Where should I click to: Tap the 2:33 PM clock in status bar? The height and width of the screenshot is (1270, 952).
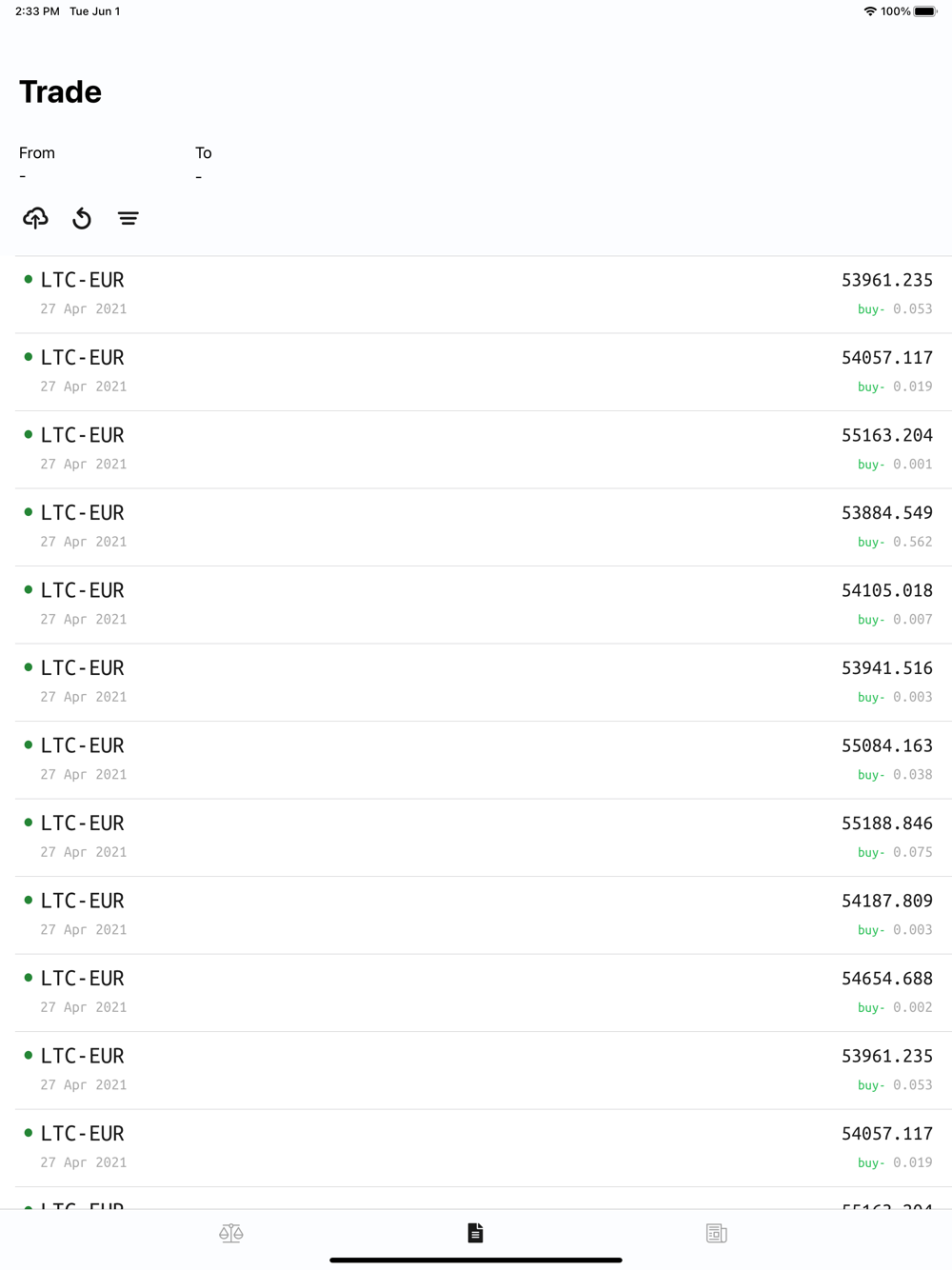(x=37, y=11)
